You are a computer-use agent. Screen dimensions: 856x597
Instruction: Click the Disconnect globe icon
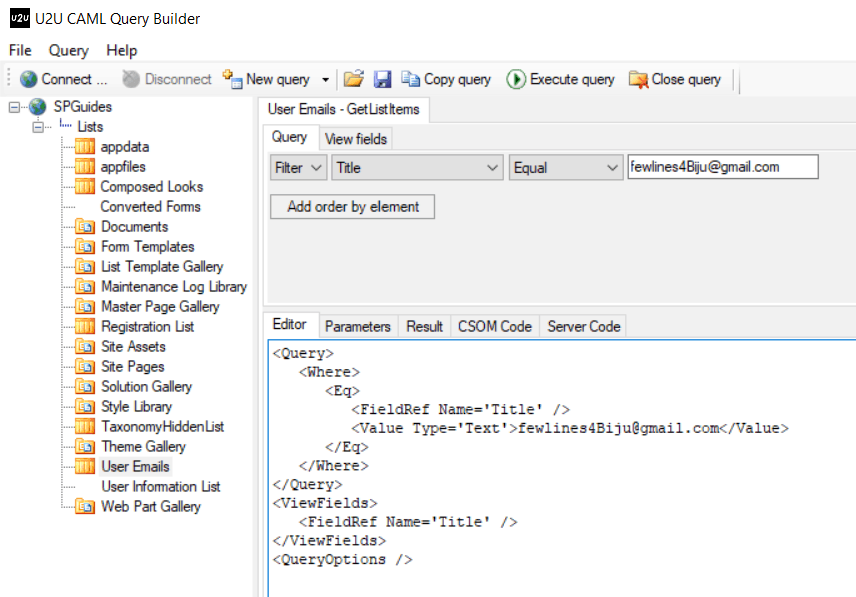131,79
